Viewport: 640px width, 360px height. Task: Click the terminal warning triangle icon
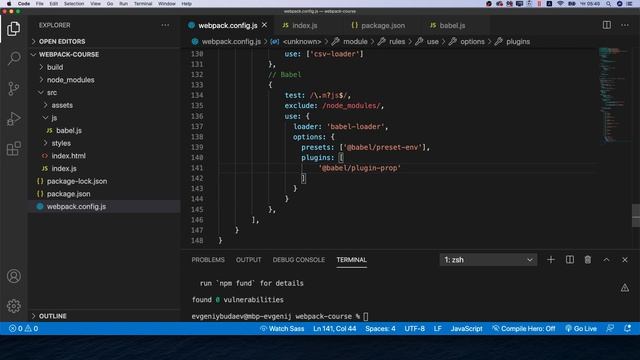(x=624, y=288)
